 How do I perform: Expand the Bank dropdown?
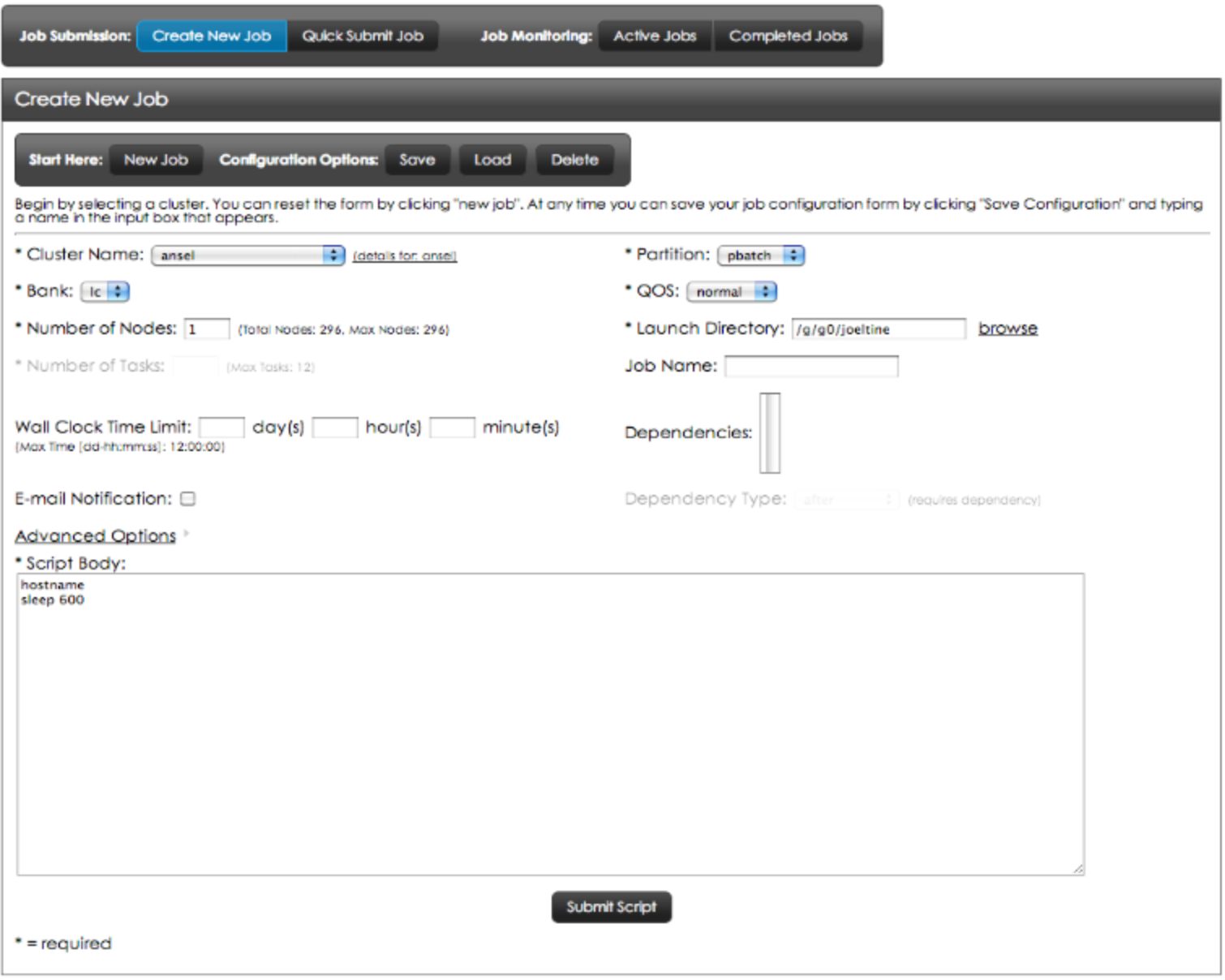point(105,292)
